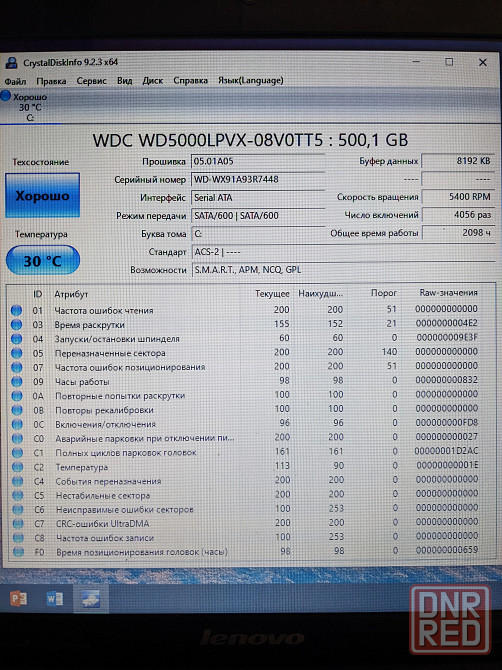Click the CrystalDiskInfo title bar icon
This screenshot has width=502, height=670.
(x=12, y=62)
